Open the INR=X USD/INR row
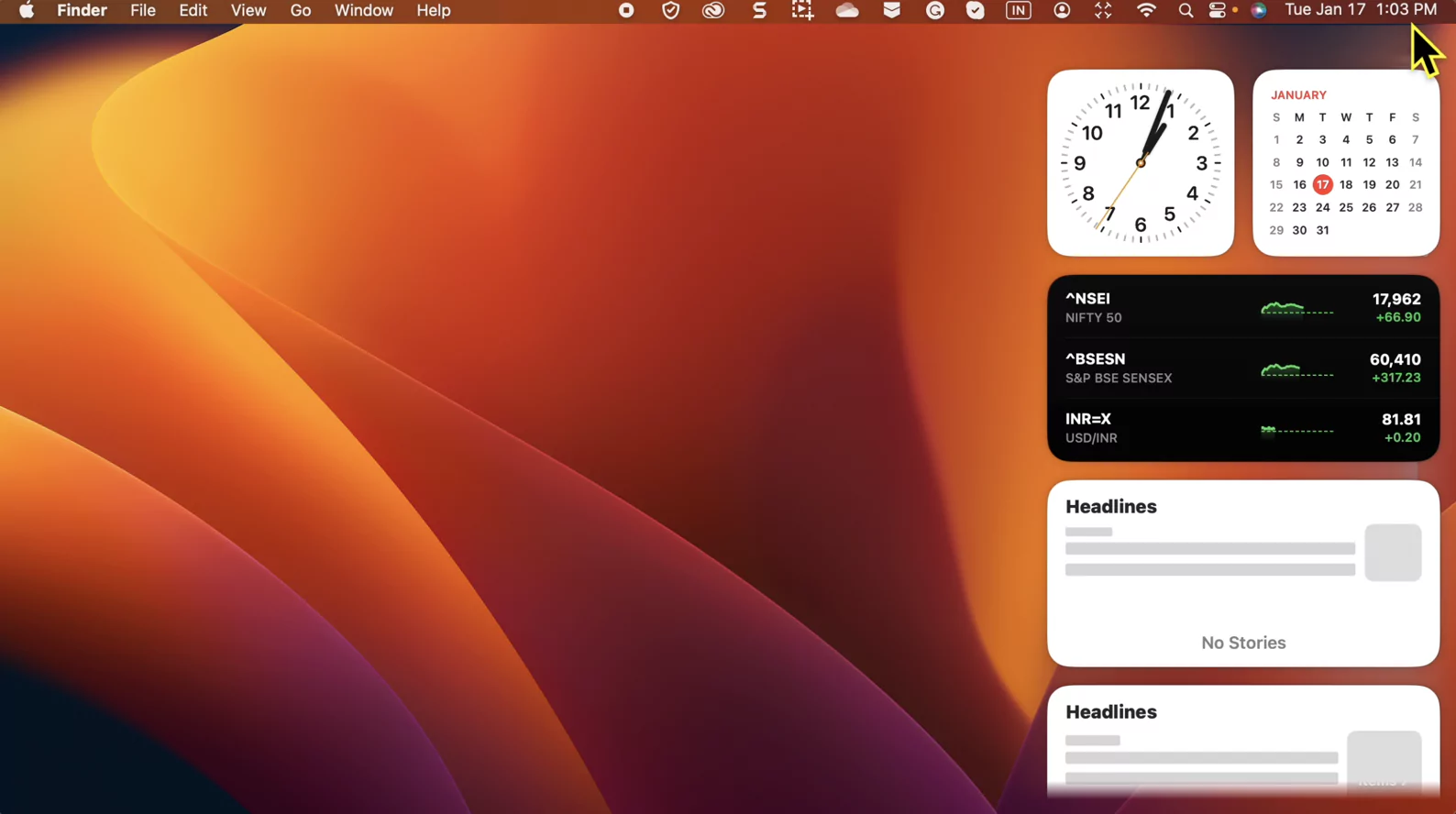This screenshot has height=814, width=1456. (1243, 428)
